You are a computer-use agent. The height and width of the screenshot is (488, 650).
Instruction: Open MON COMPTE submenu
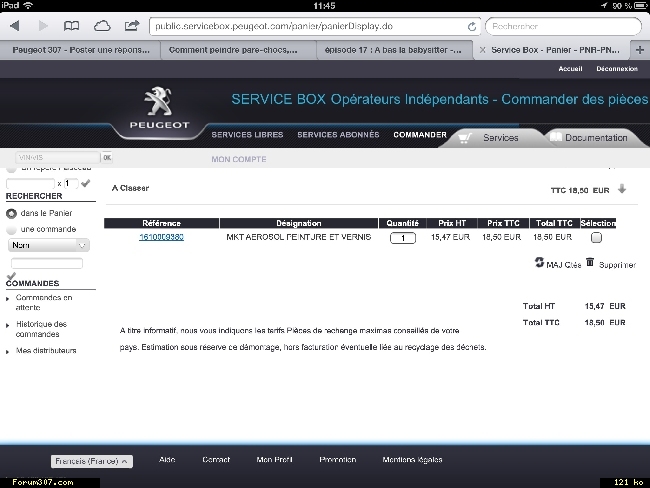(x=239, y=159)
